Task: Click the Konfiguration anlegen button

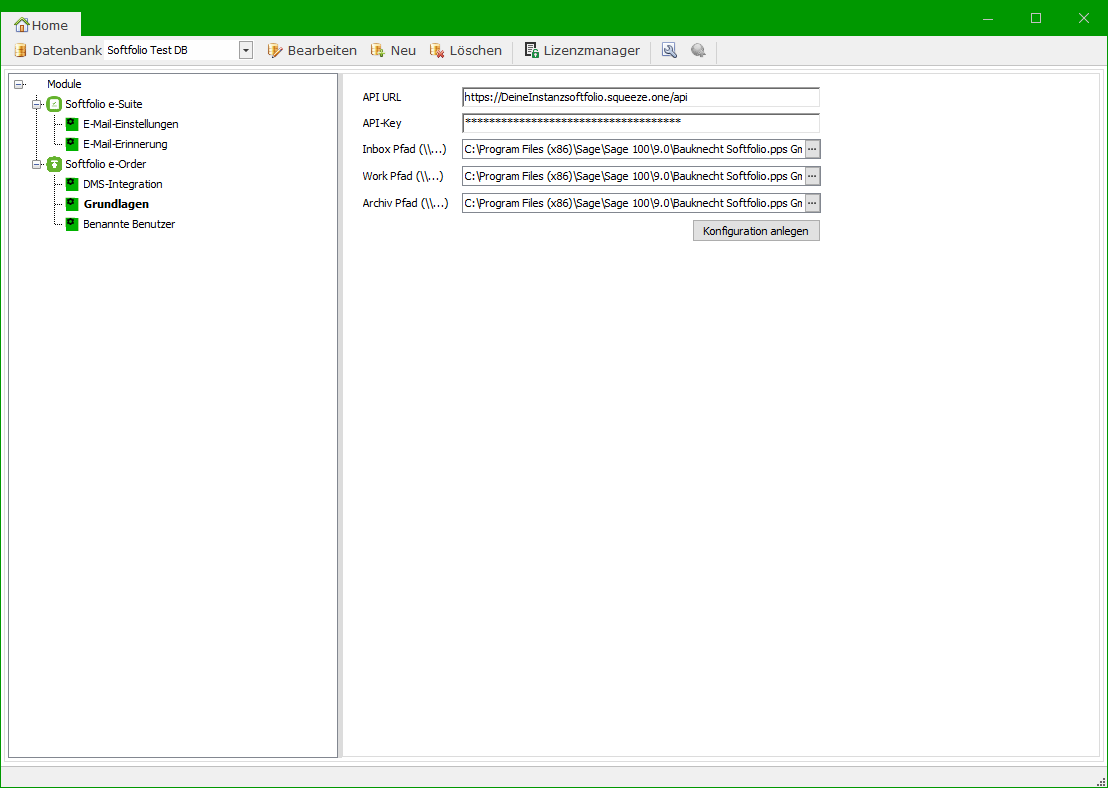Action: 756,231
